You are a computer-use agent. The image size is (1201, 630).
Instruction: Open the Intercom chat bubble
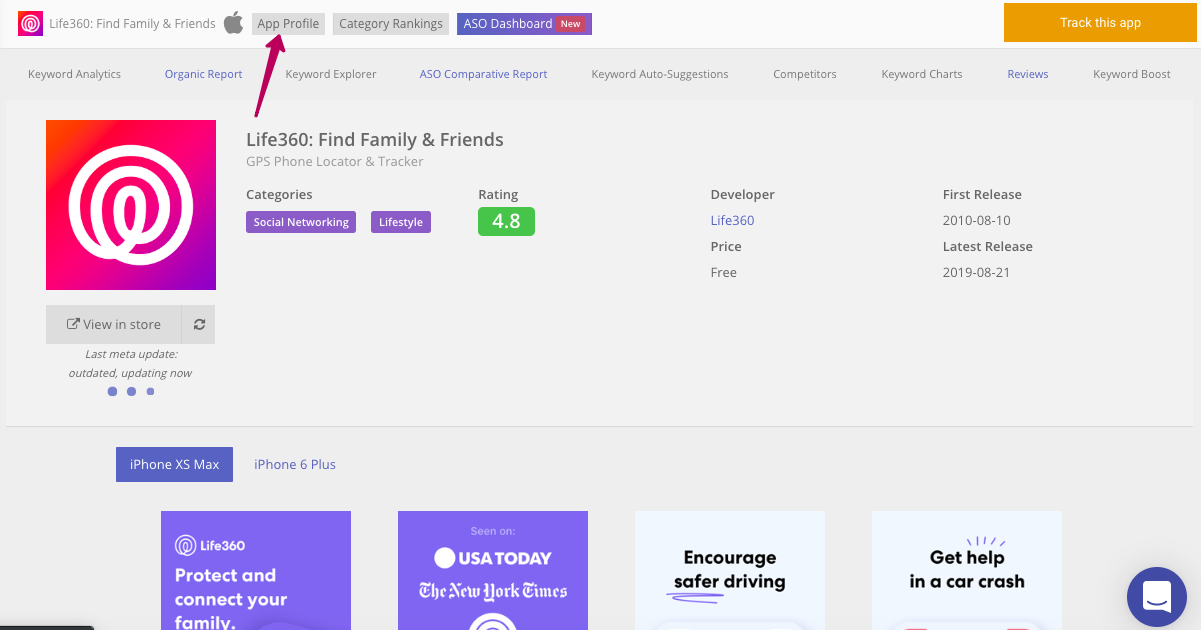[1157, 597]
